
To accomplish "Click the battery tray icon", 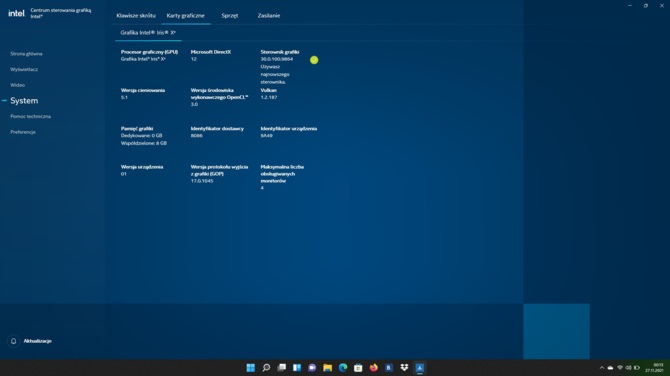I will (x=637, y=367).
